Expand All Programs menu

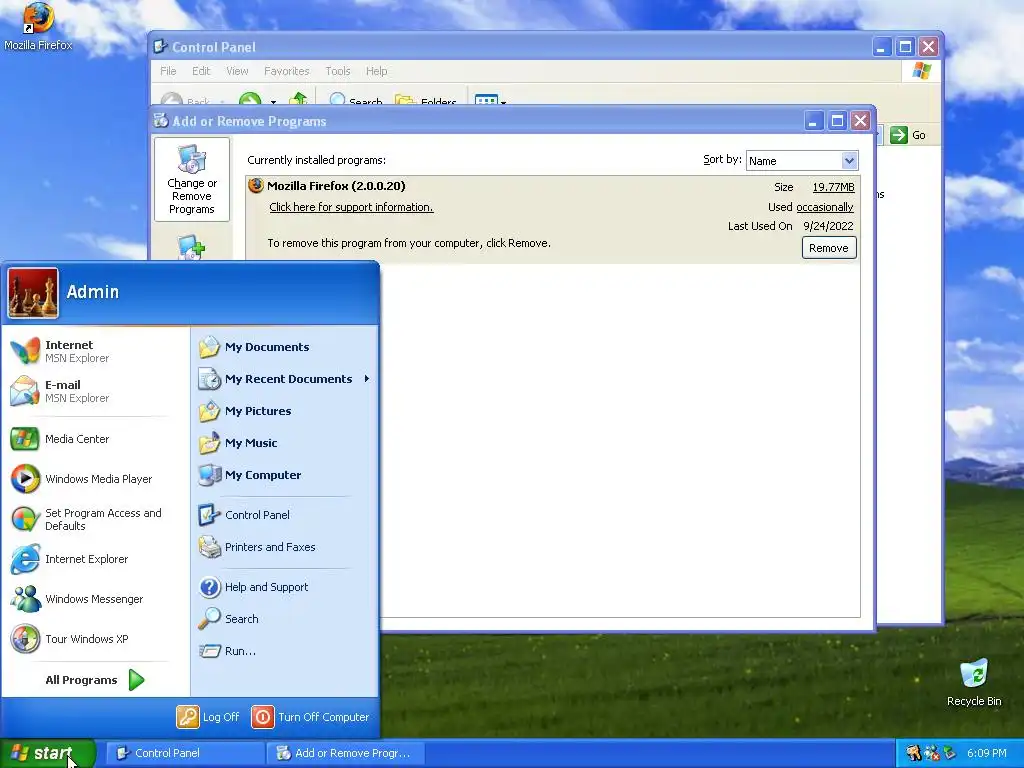click(x=95, y=680)
